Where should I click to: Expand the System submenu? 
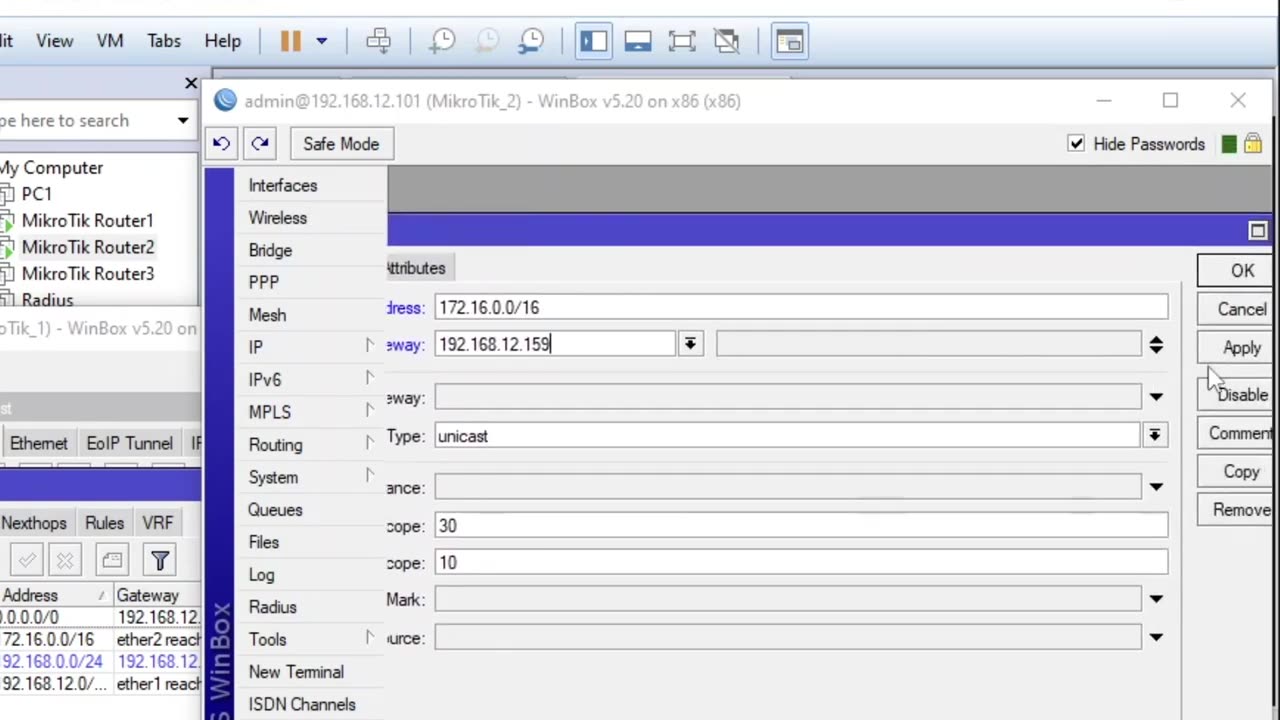[310, 478]
